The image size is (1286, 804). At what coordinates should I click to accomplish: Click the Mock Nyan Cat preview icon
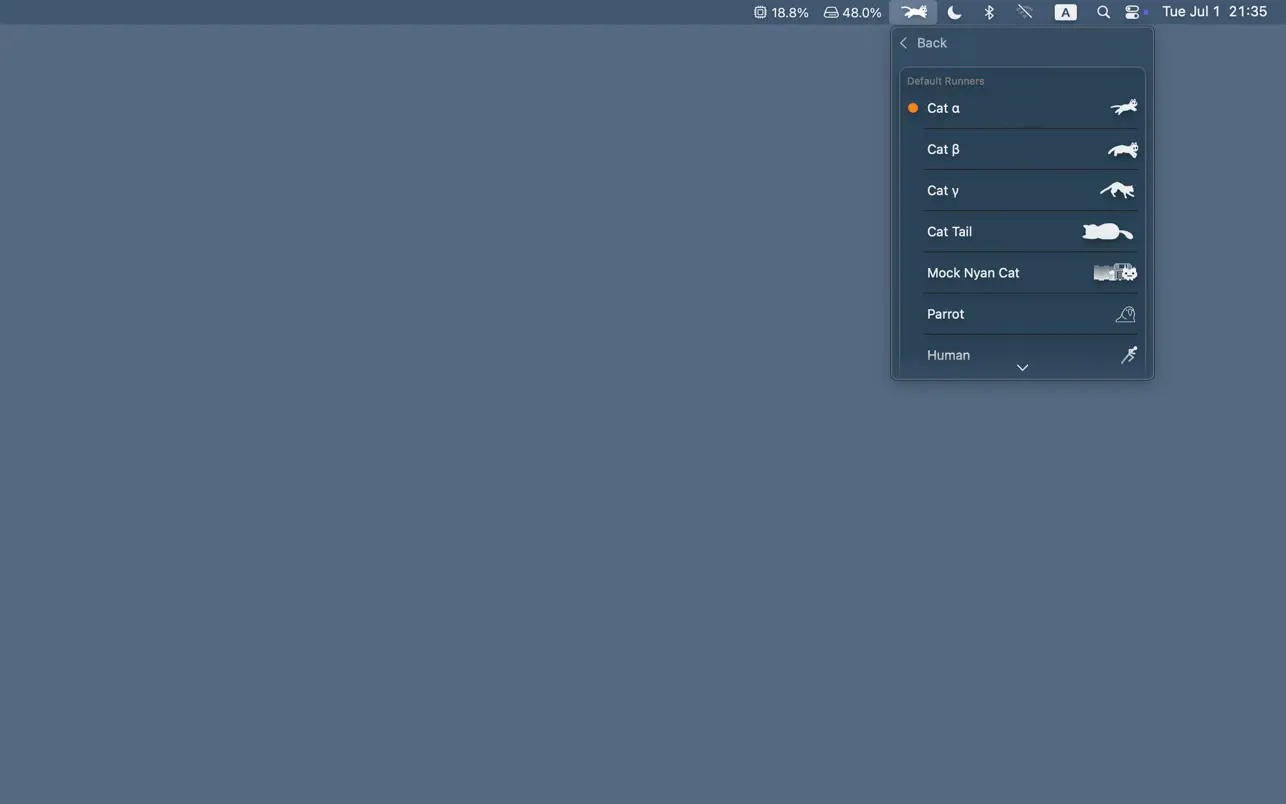point(1115,272)
